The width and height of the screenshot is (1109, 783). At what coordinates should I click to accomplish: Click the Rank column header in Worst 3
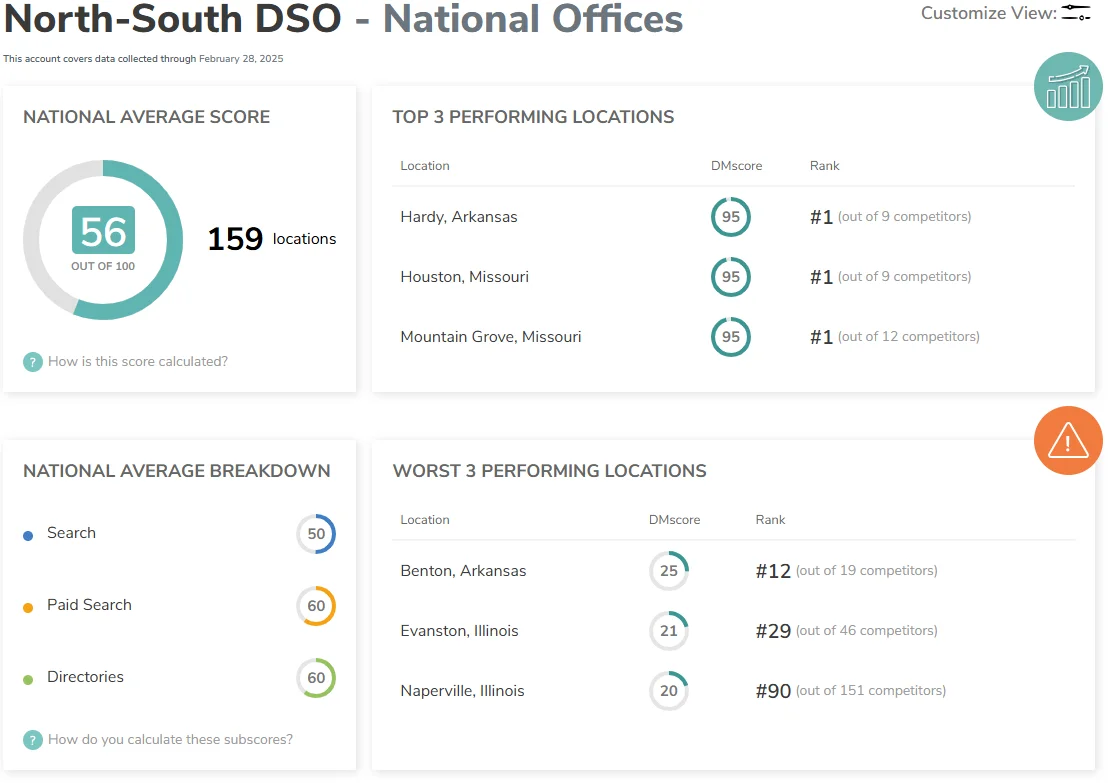[770, 520]
